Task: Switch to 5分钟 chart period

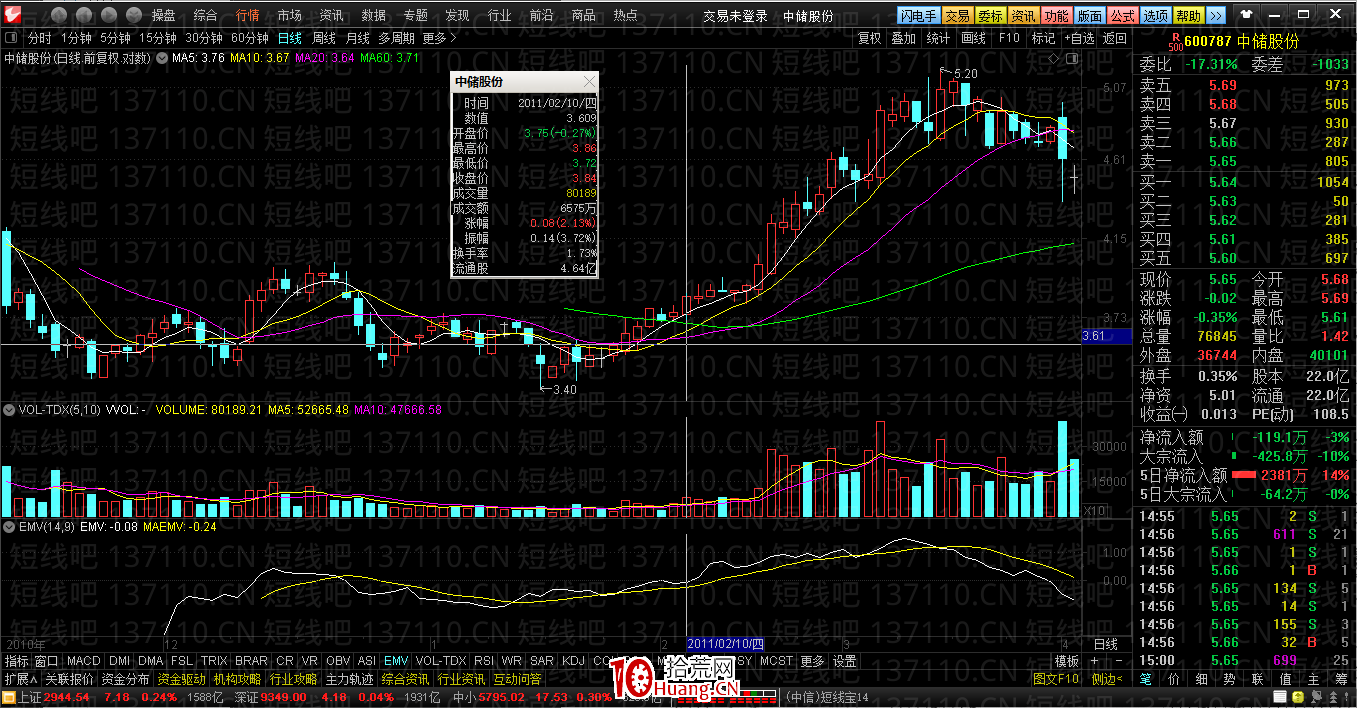Action: (115, 38)
